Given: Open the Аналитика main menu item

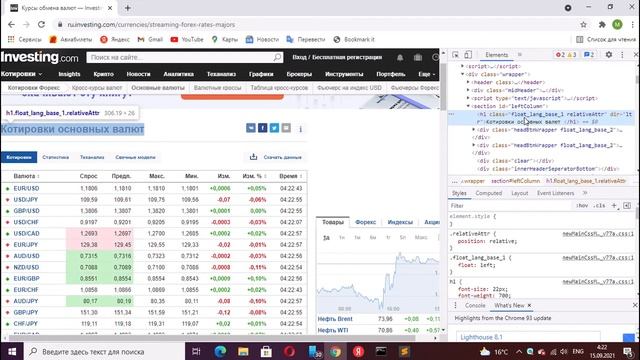Looking at the screenshot, I should (x=178, y=74).
